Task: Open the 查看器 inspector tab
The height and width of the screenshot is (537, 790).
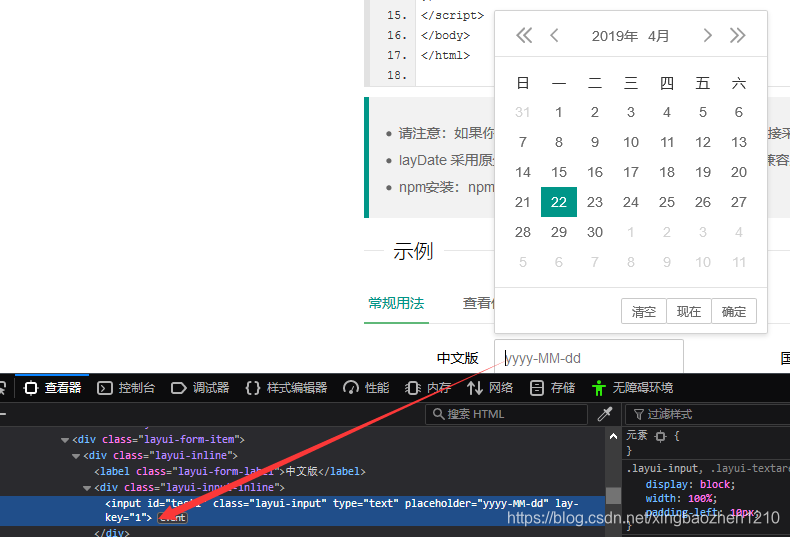Action: click(52, 388)
